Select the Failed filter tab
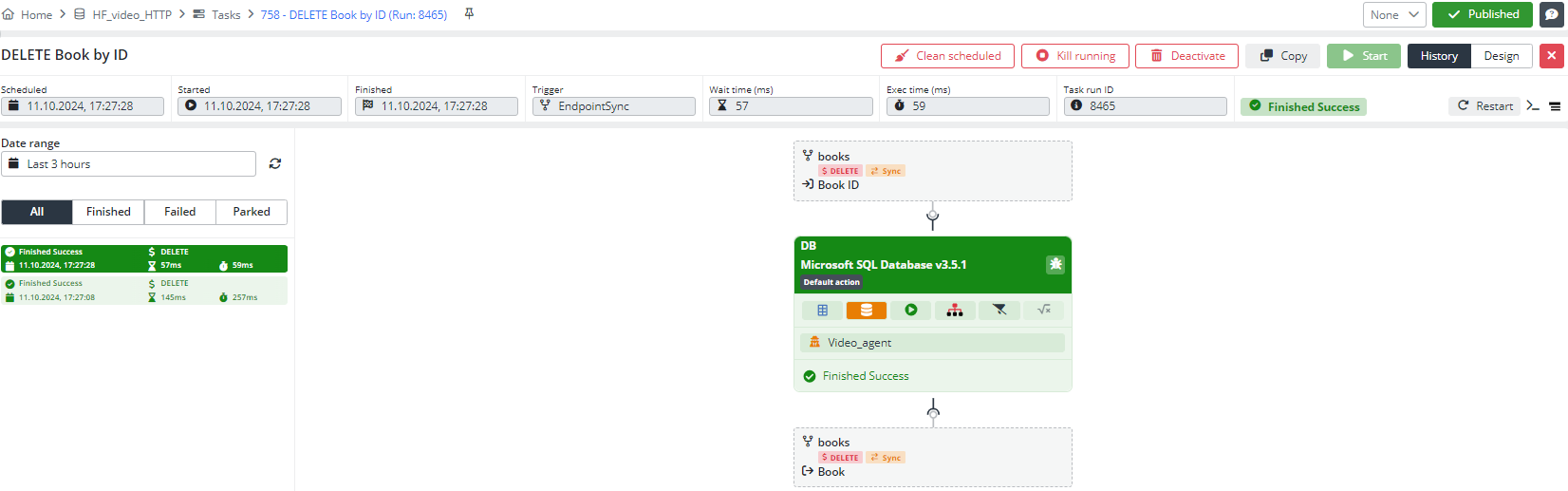Image resolution: width=1568 pixels, height=491 pixels. coord(179,212)
